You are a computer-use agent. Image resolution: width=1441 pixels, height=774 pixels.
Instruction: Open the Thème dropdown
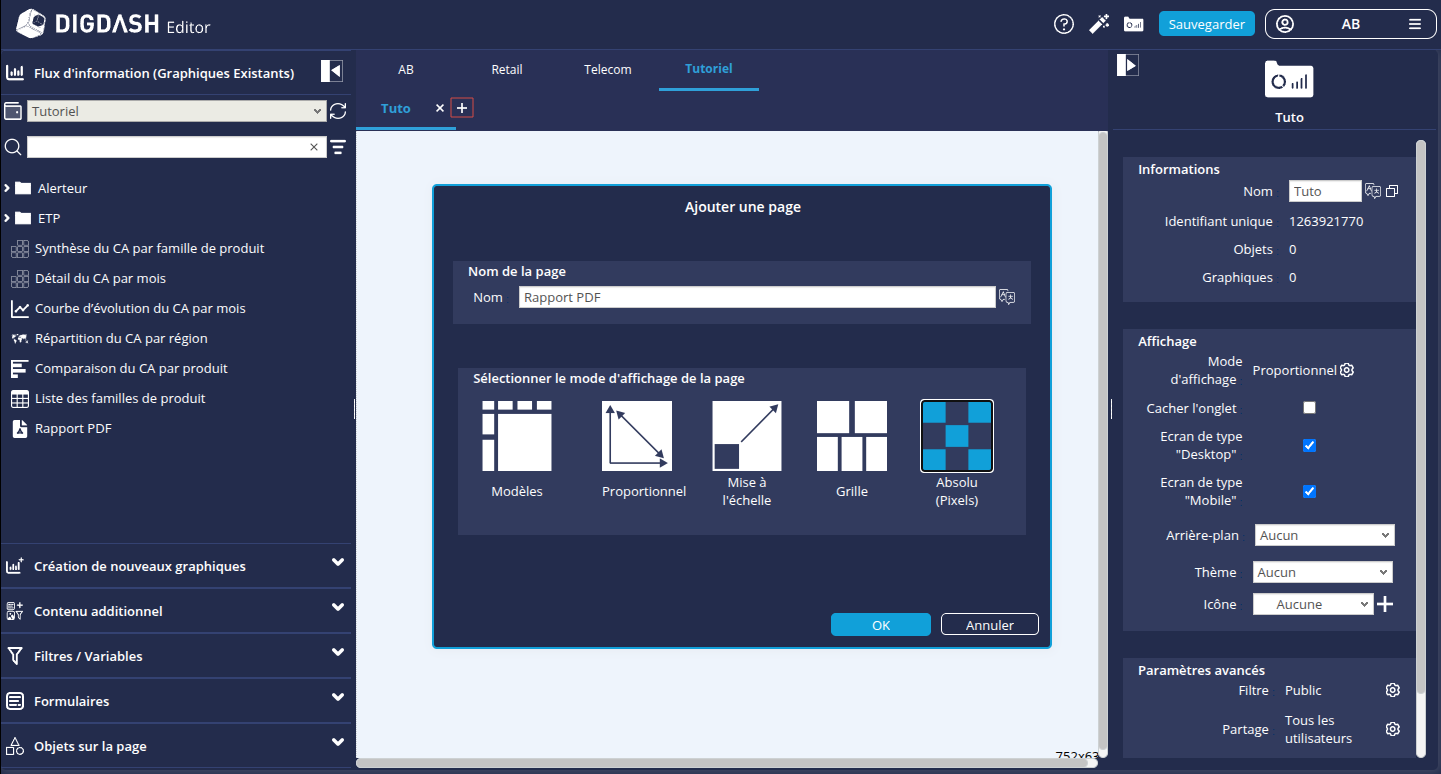[x=1322, y=573]
